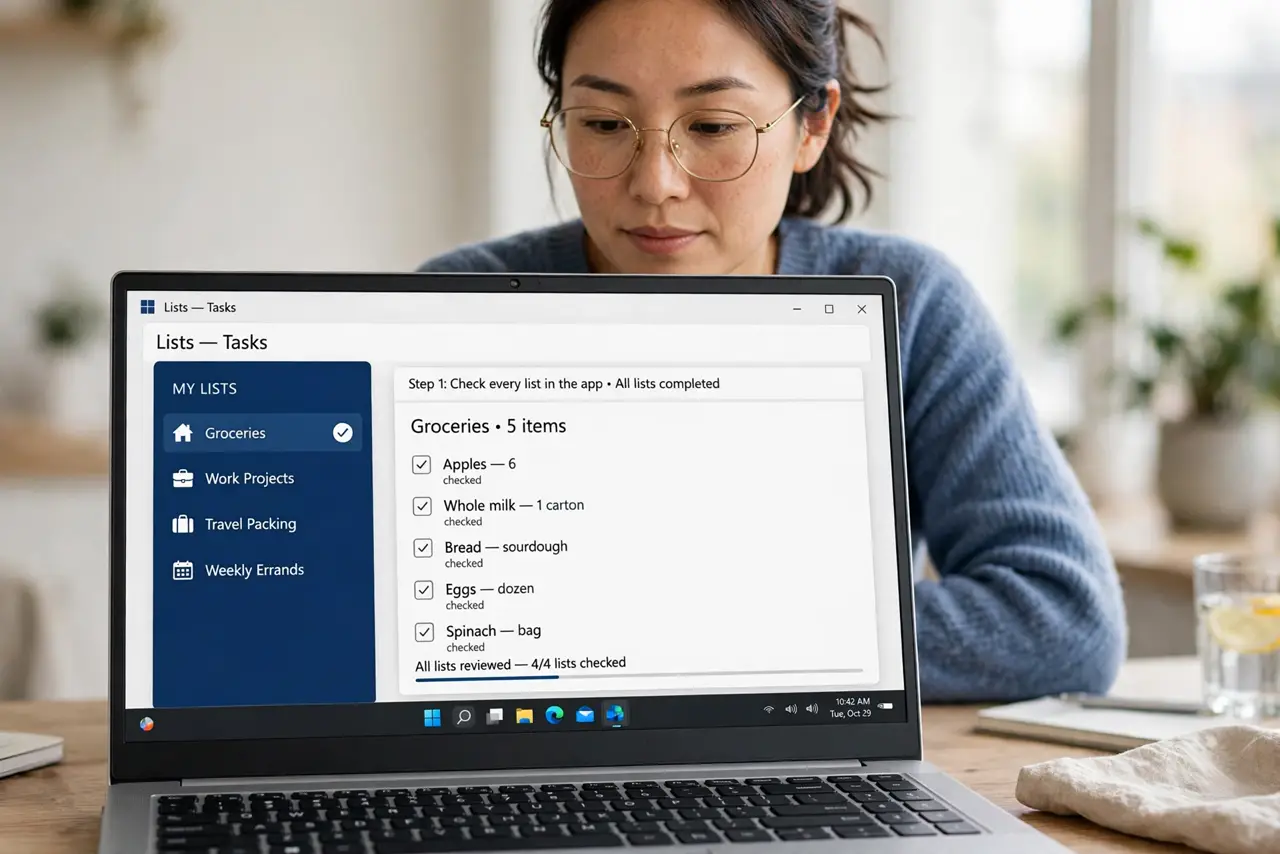Open the Wi-Fi network tray icon
The width and height of the screenshot is (1280, 854).
[x=769, y=709]
